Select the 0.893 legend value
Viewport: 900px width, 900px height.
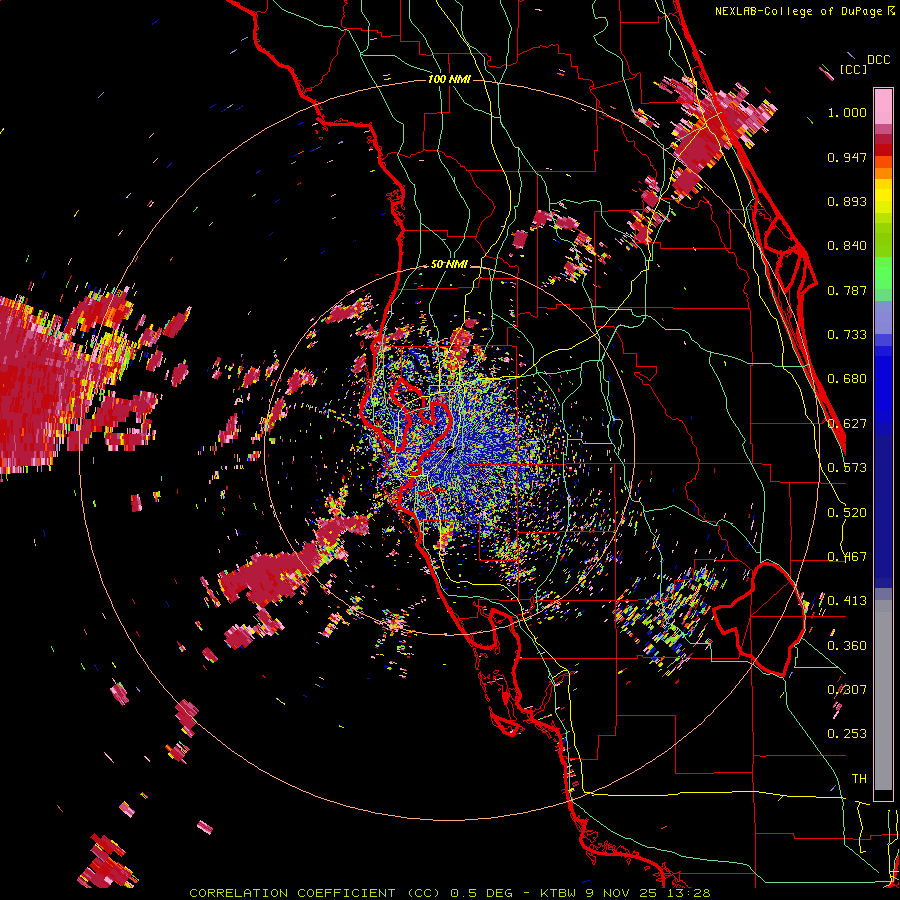click(x=847, y=201)
